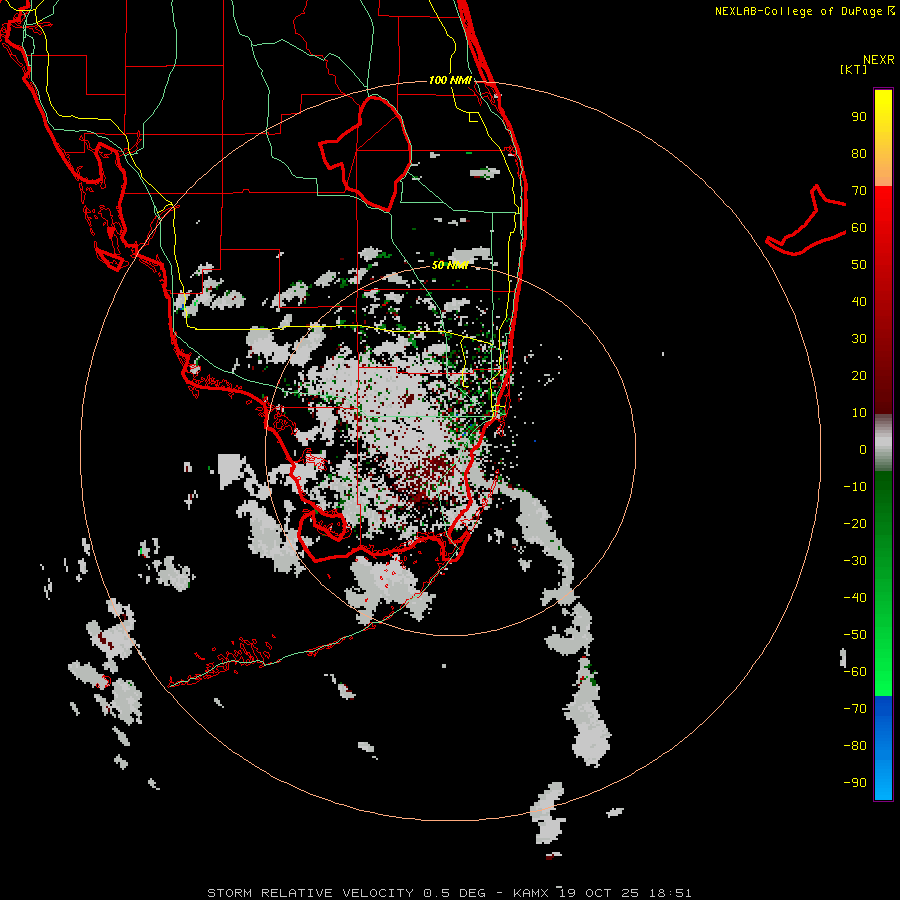Click the -80 value on velocity scale
Image resolution: width=900 pixels, height=900 pixels.
point(855,746)
